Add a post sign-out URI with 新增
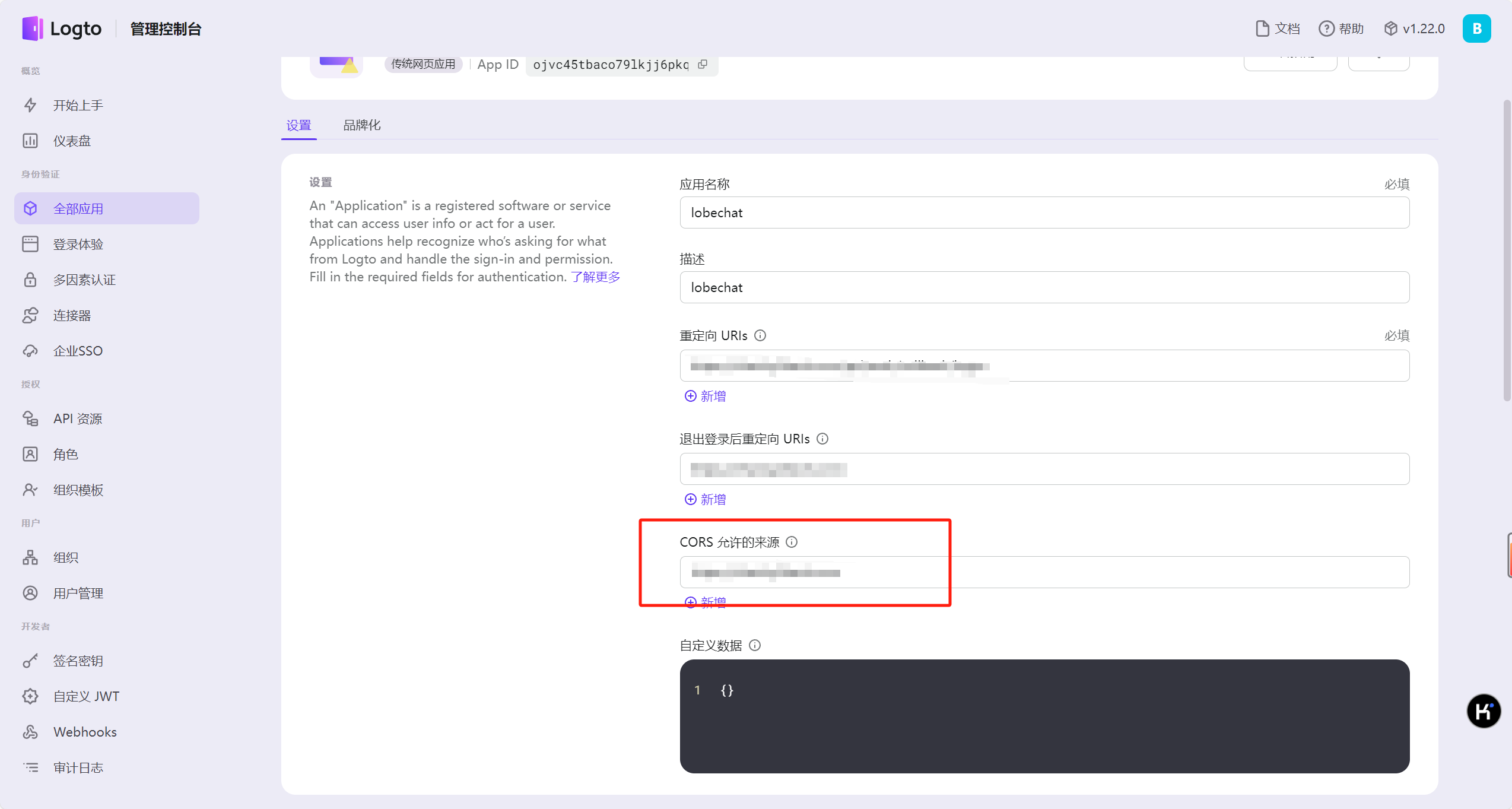1512x809 pixels. click(x=706, y=499)
